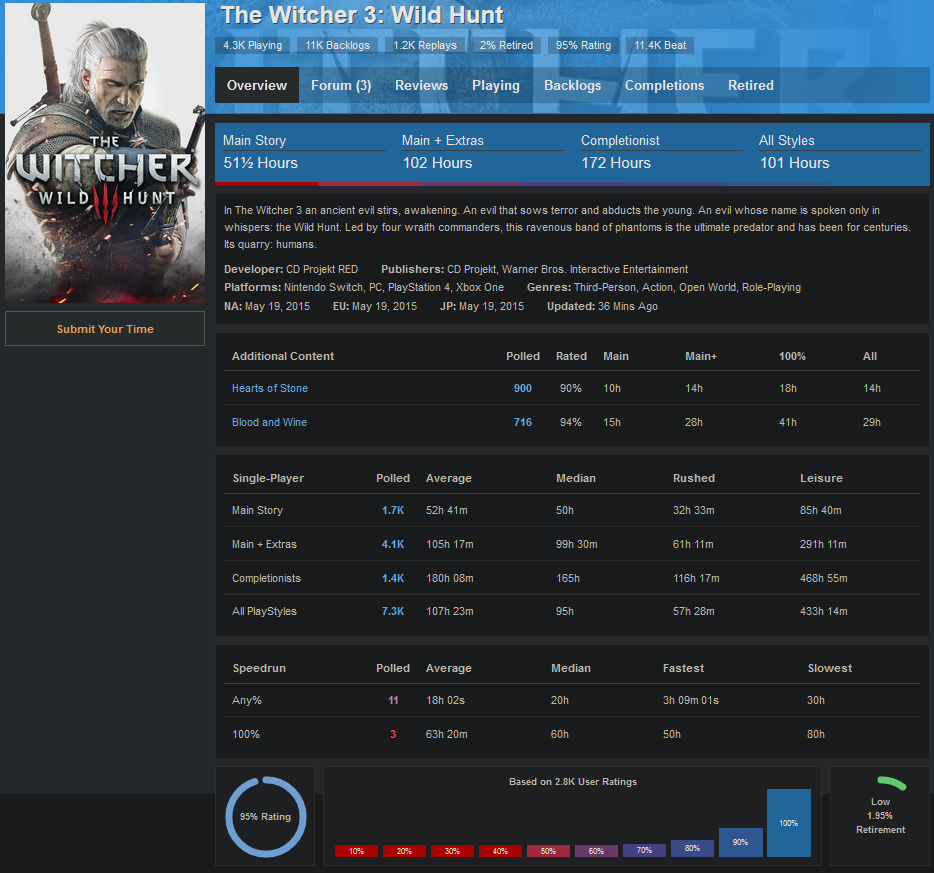Click the 70% rating bar in chart
The width and height of the screenshot is (934, 873).
pyautogui.click(x=644, y=850)
